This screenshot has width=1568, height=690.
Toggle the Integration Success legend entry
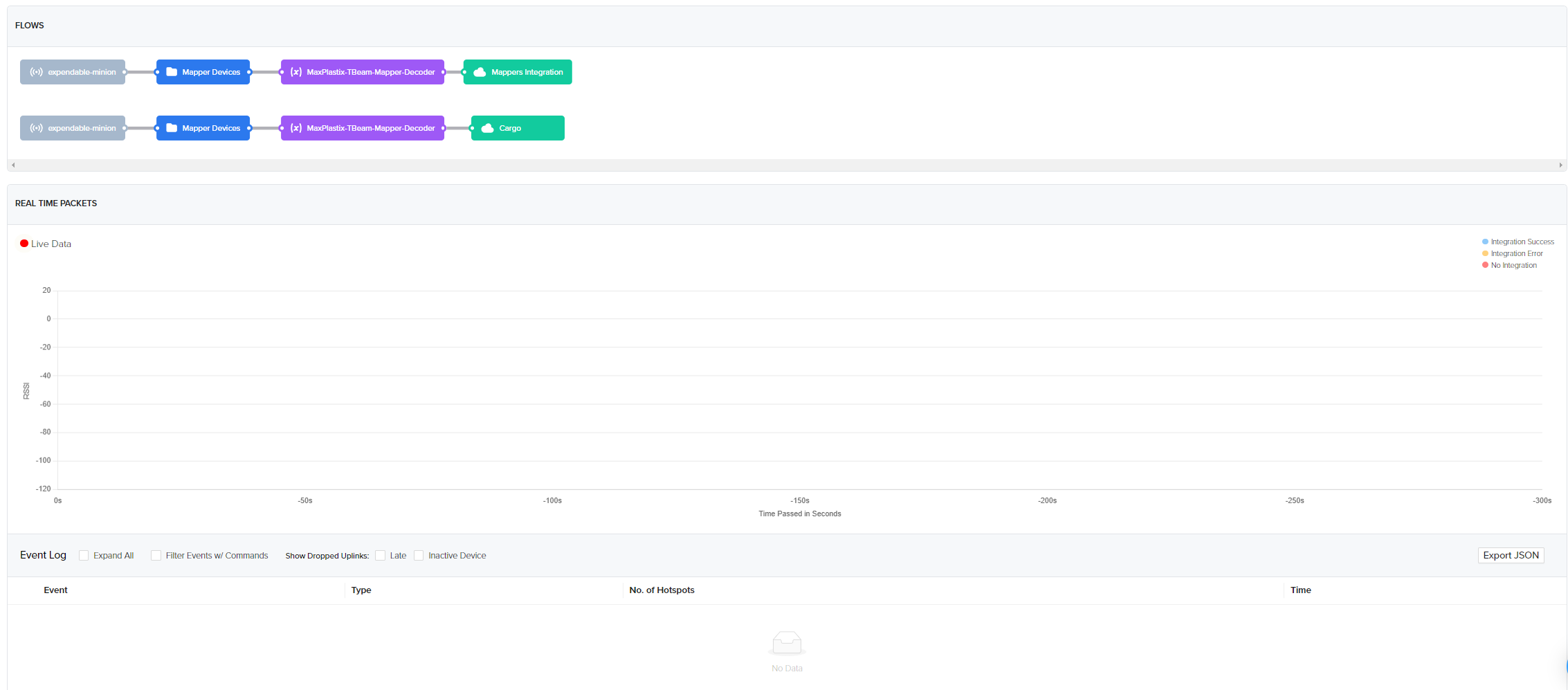tap(1518, 242)
